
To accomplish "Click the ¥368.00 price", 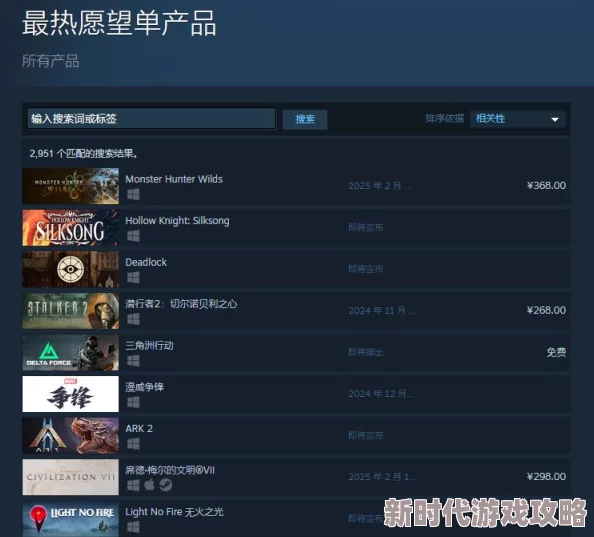I will click(546, 186).
